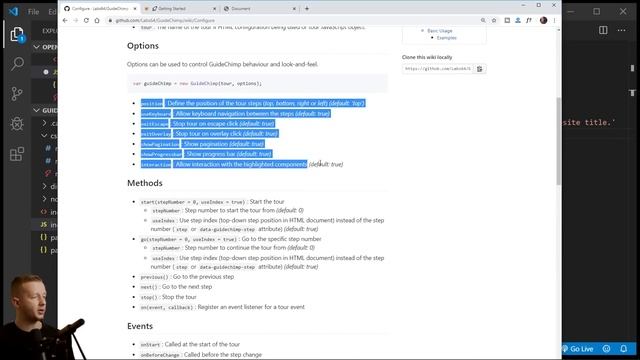Open VS Code Explorer icon
Image resolution: width=640 pixels, height=360 pixels.
coord(17,34)
